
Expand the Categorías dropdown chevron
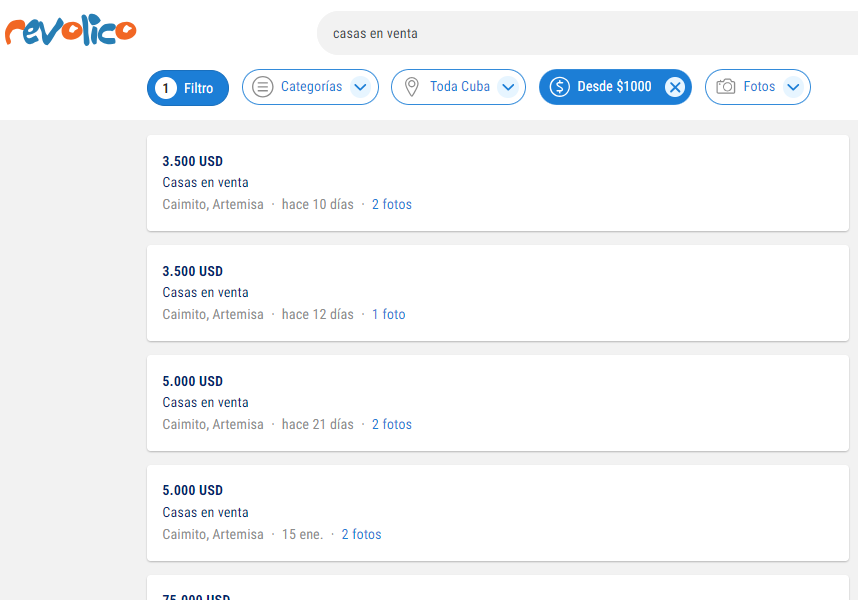click(x=360, y=86)
